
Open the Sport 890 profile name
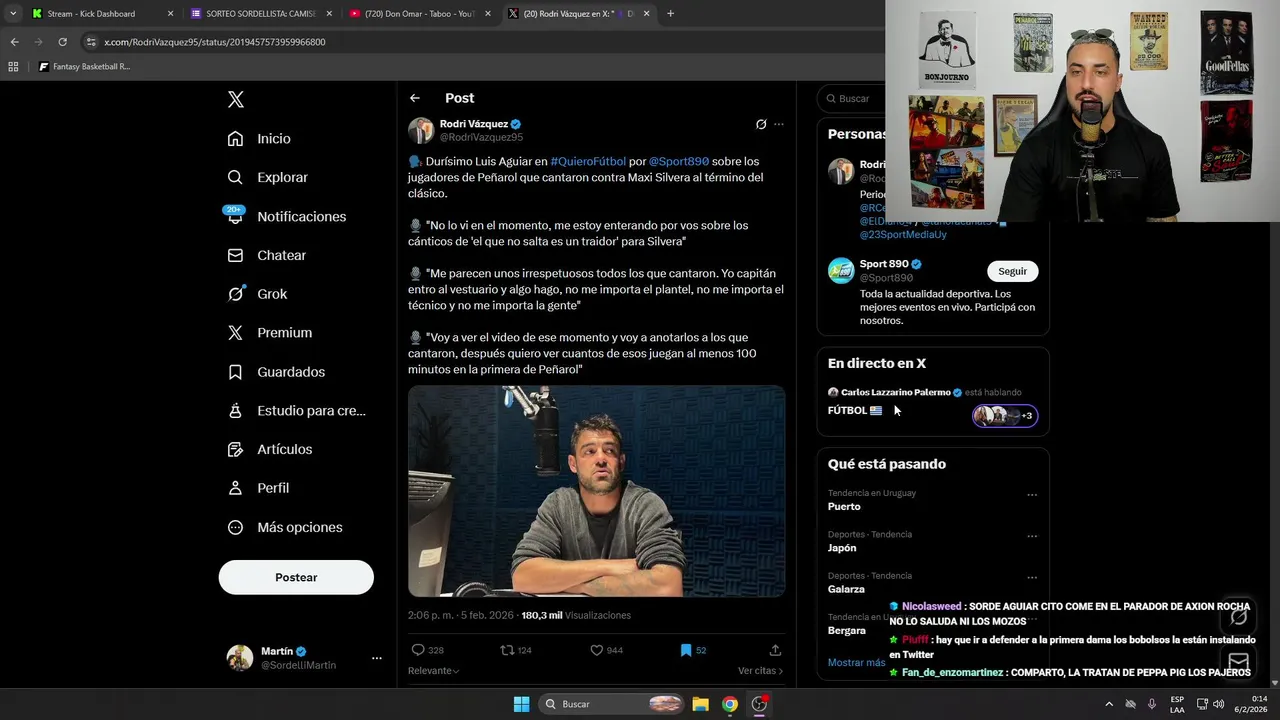tap(884, 264)
